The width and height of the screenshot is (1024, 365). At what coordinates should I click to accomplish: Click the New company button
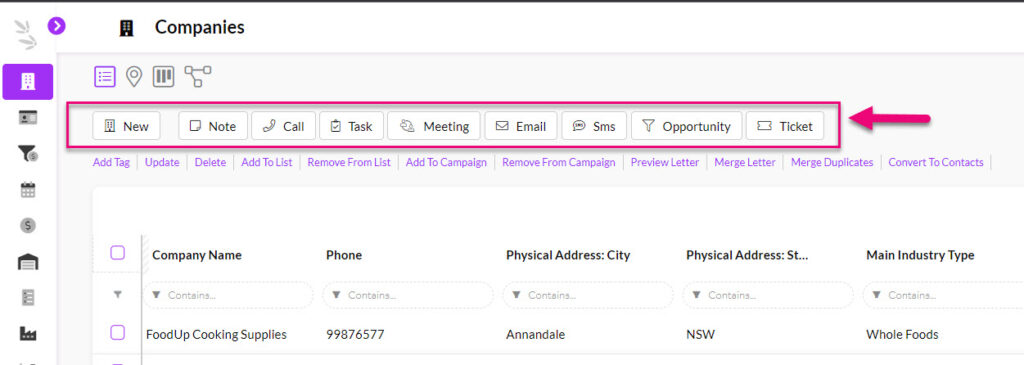127,126
